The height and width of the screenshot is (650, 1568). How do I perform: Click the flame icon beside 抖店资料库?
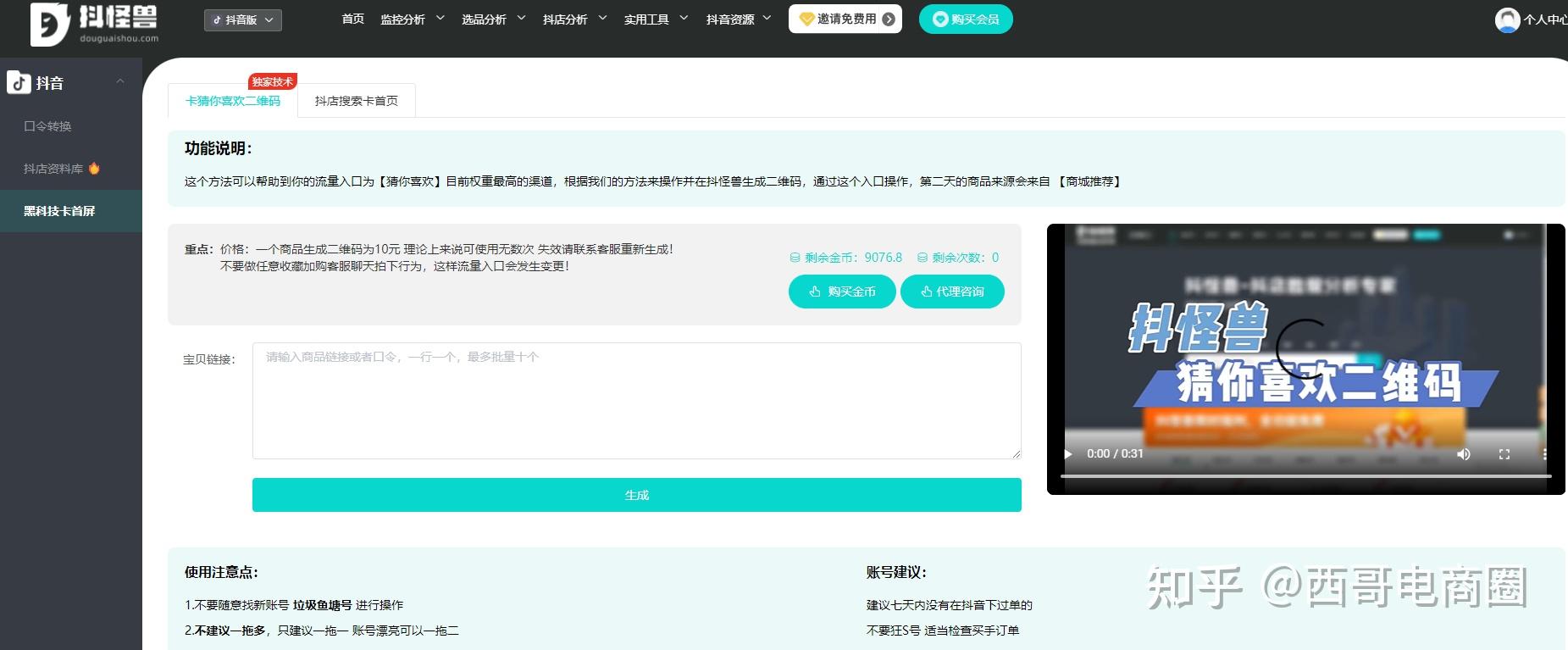94,168
